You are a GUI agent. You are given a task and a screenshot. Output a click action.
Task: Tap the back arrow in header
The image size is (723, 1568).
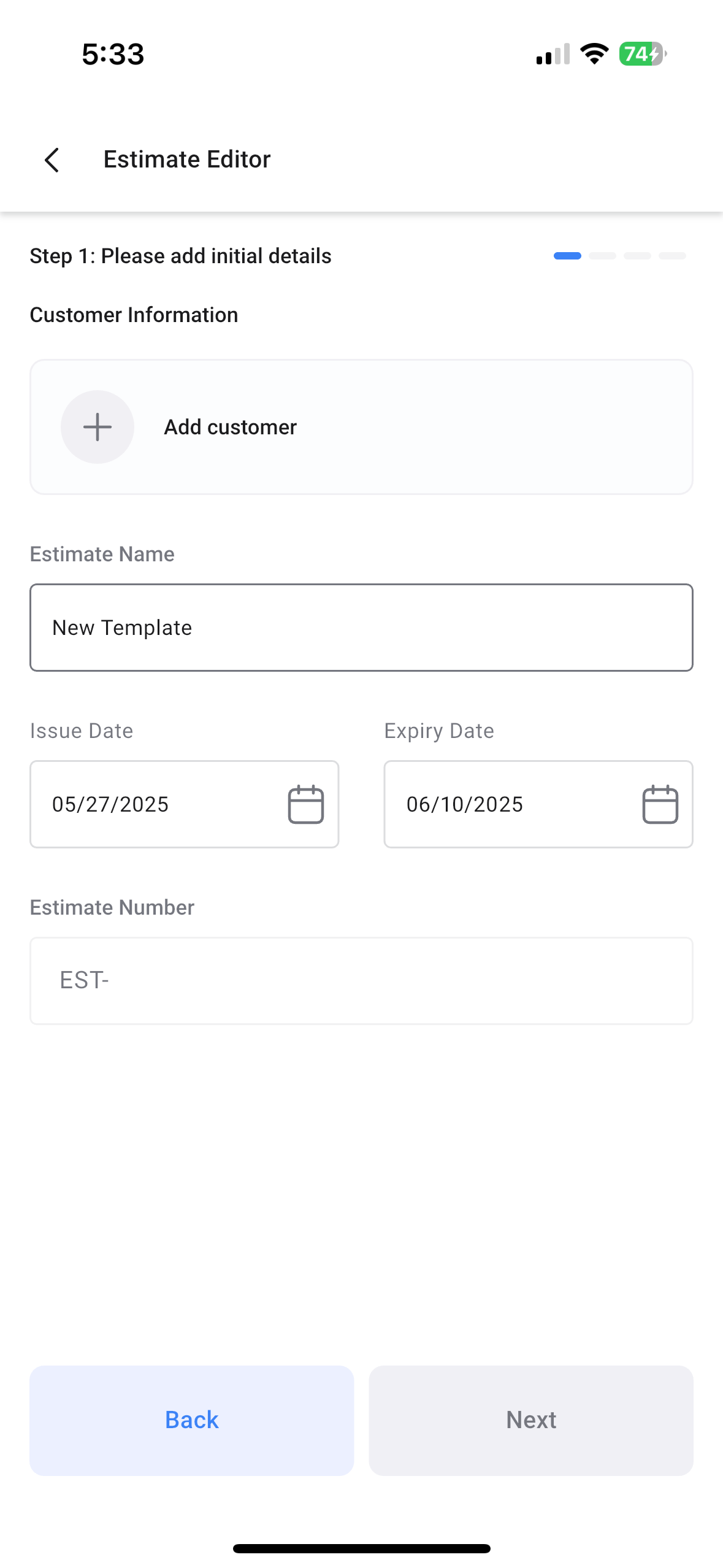[52, 160]
